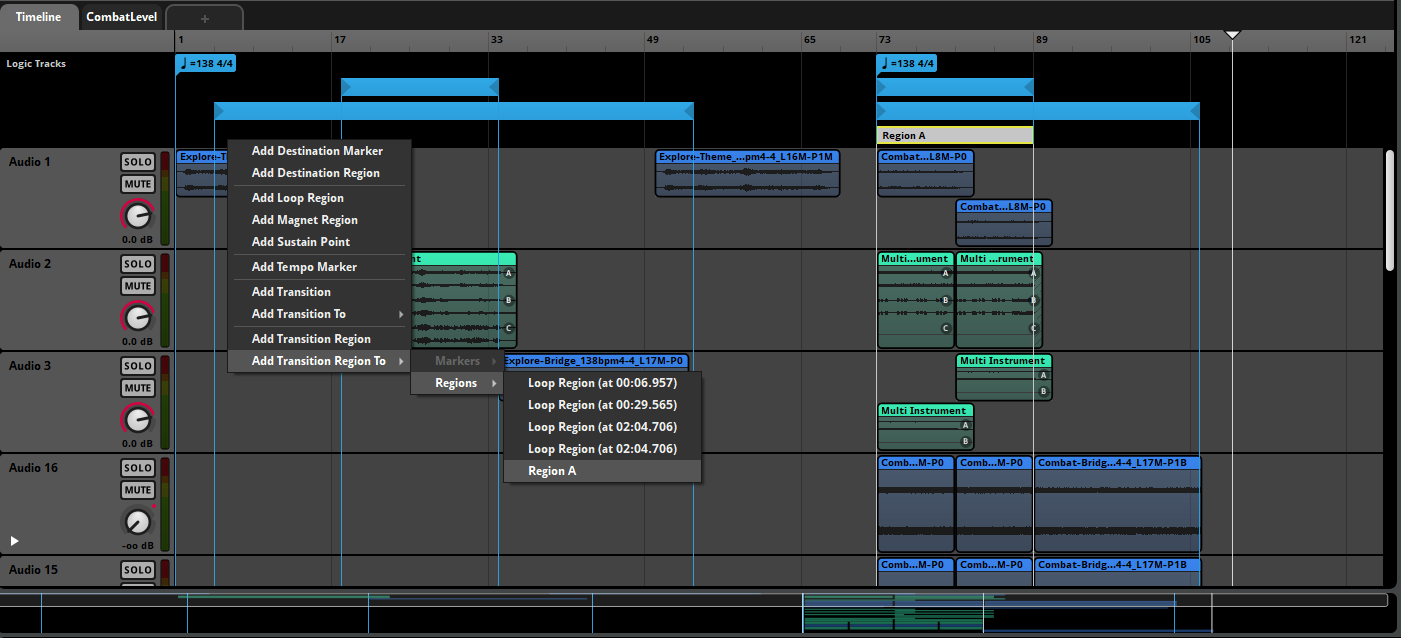
Task: Mute the Audio 3 track
Action: [138, 388]
